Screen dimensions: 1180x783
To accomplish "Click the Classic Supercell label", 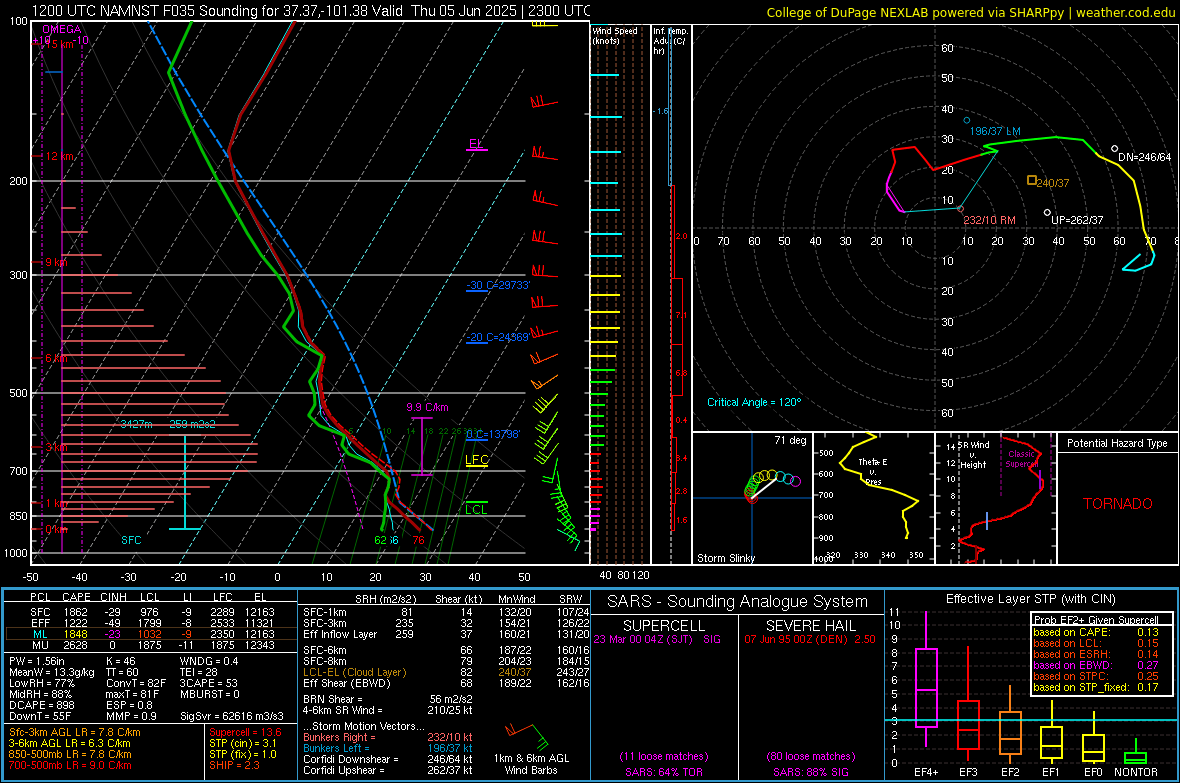I will point(1023,459).
